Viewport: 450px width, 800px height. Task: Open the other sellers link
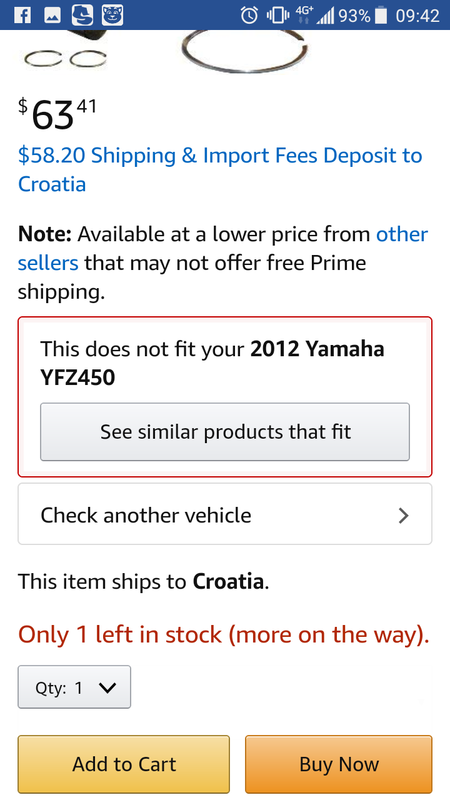[x=223, y=249]
